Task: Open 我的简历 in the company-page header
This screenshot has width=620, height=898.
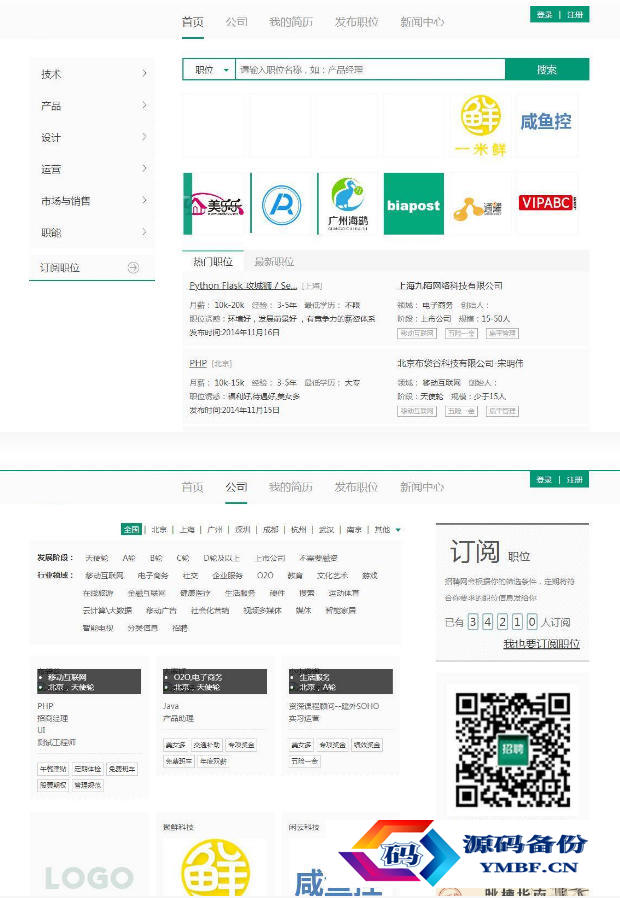Action: coord(291,487)
